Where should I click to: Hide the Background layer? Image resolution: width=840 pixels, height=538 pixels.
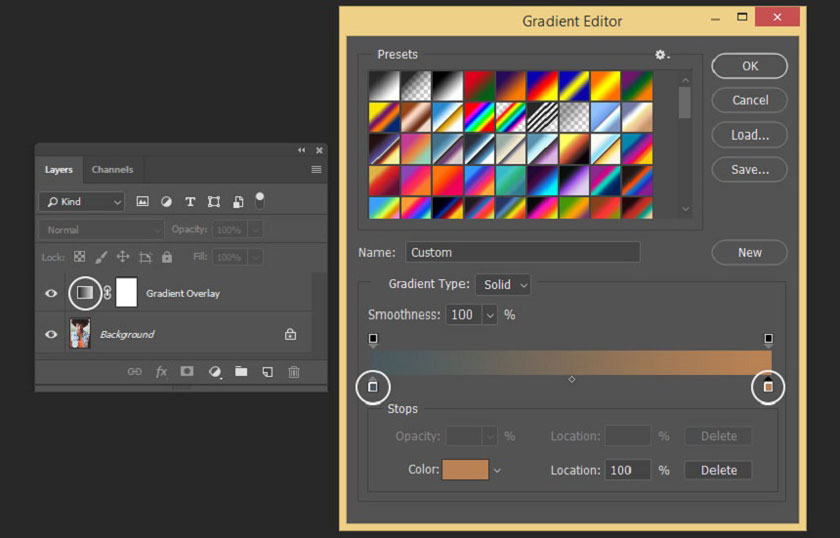point(51,334)
